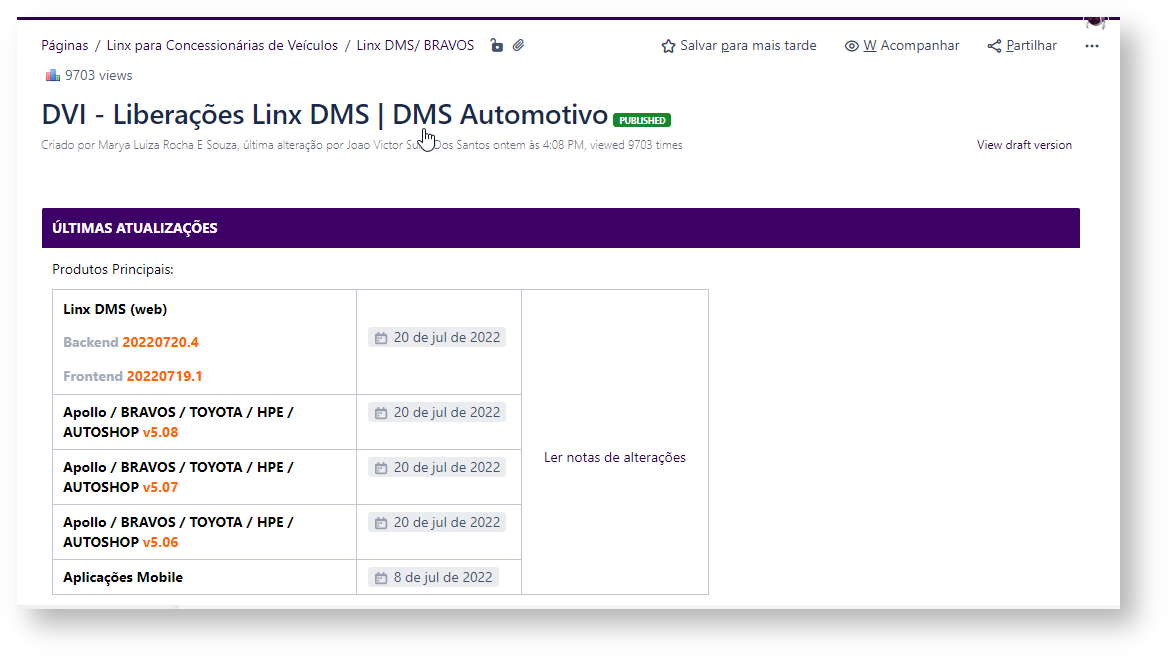The width and height of the screenshot is (1168, 657).
Task: Open Ler notas de alterações link
Action: 615,457
